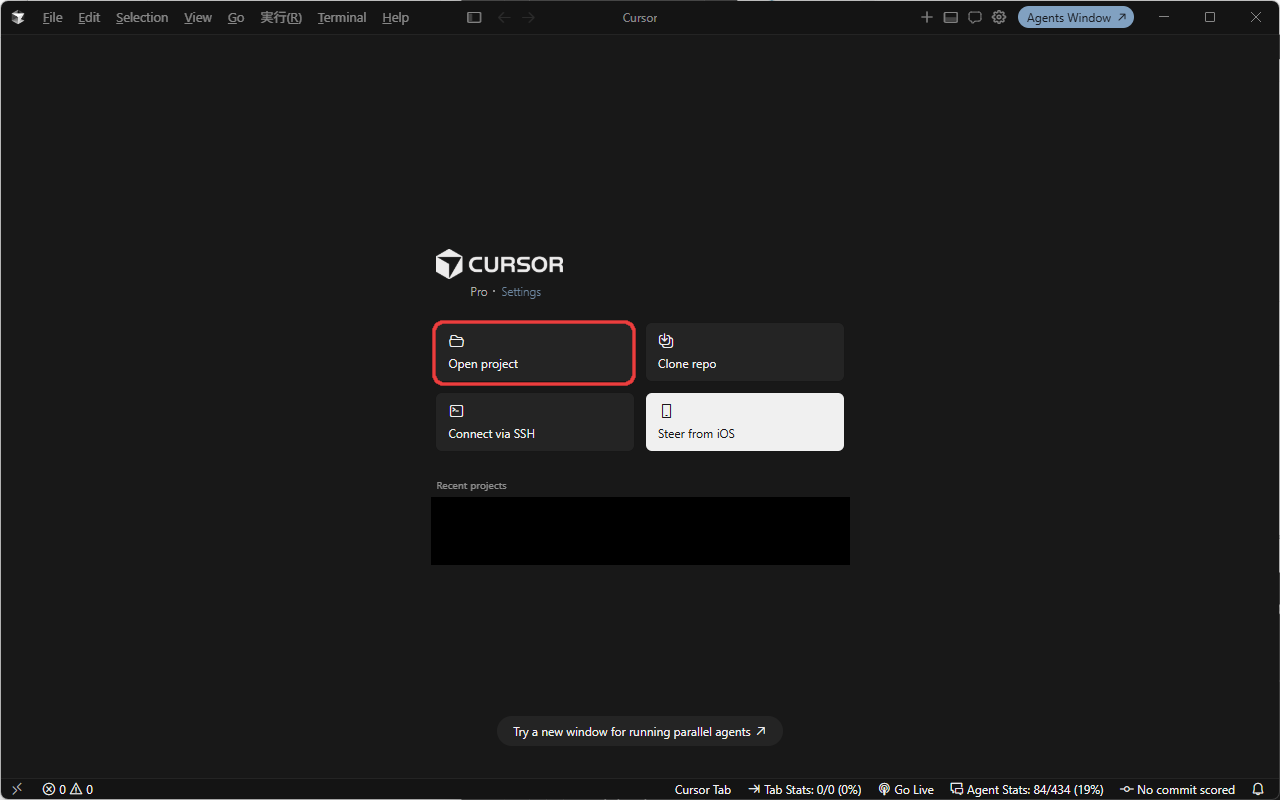Click Go Live in status bar
The height and width of the screenshot is (800, 1280).
906,790
